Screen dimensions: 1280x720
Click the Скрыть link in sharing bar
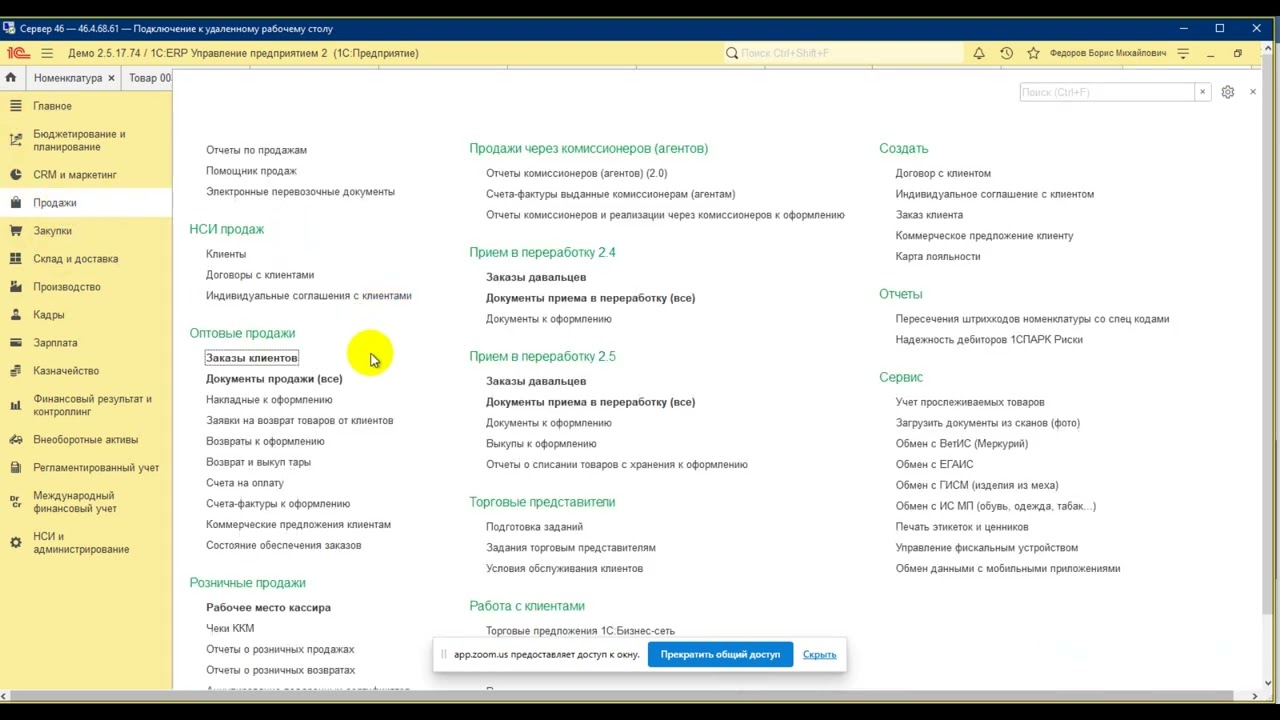click(x=819, y=655)
